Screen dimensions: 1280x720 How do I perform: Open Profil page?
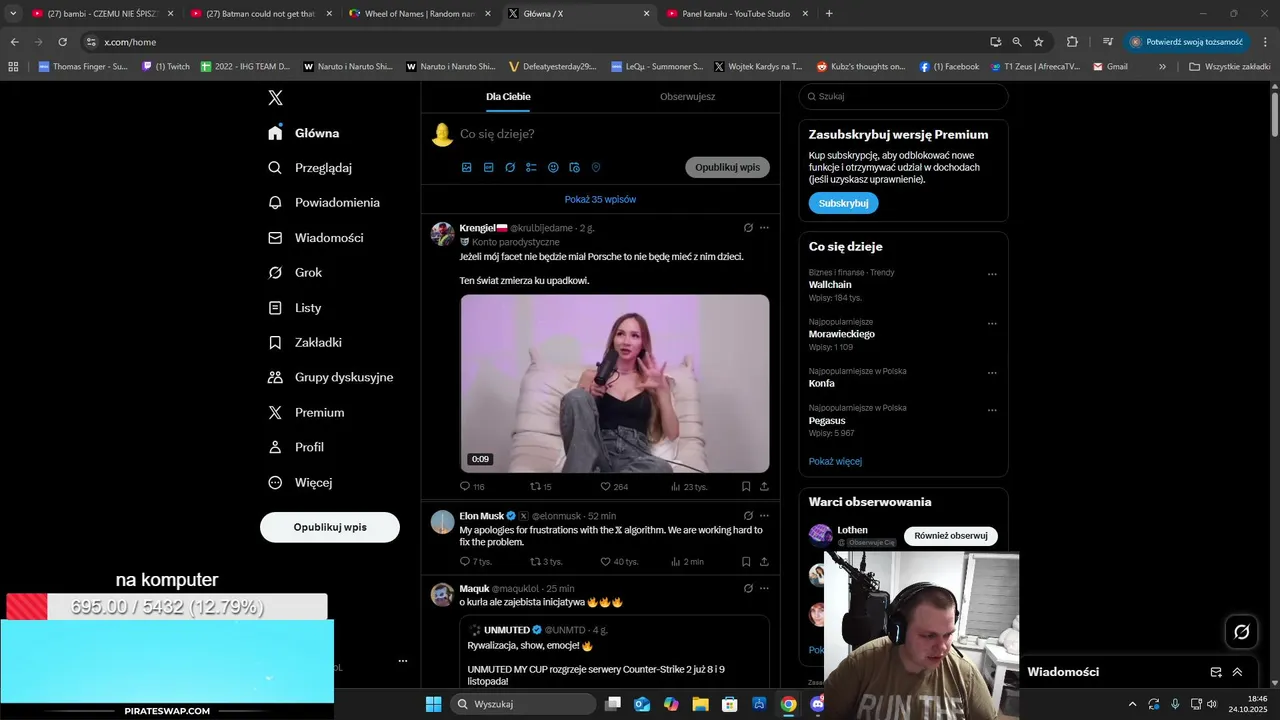click(x=296, y=448)
